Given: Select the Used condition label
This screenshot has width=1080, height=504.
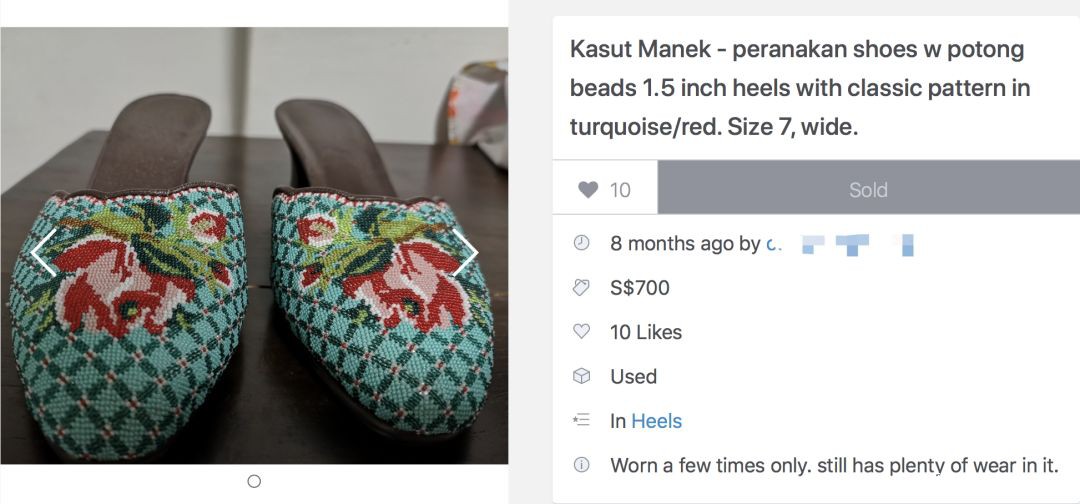Looking at the screenshot, I should [x=634, y=376].
